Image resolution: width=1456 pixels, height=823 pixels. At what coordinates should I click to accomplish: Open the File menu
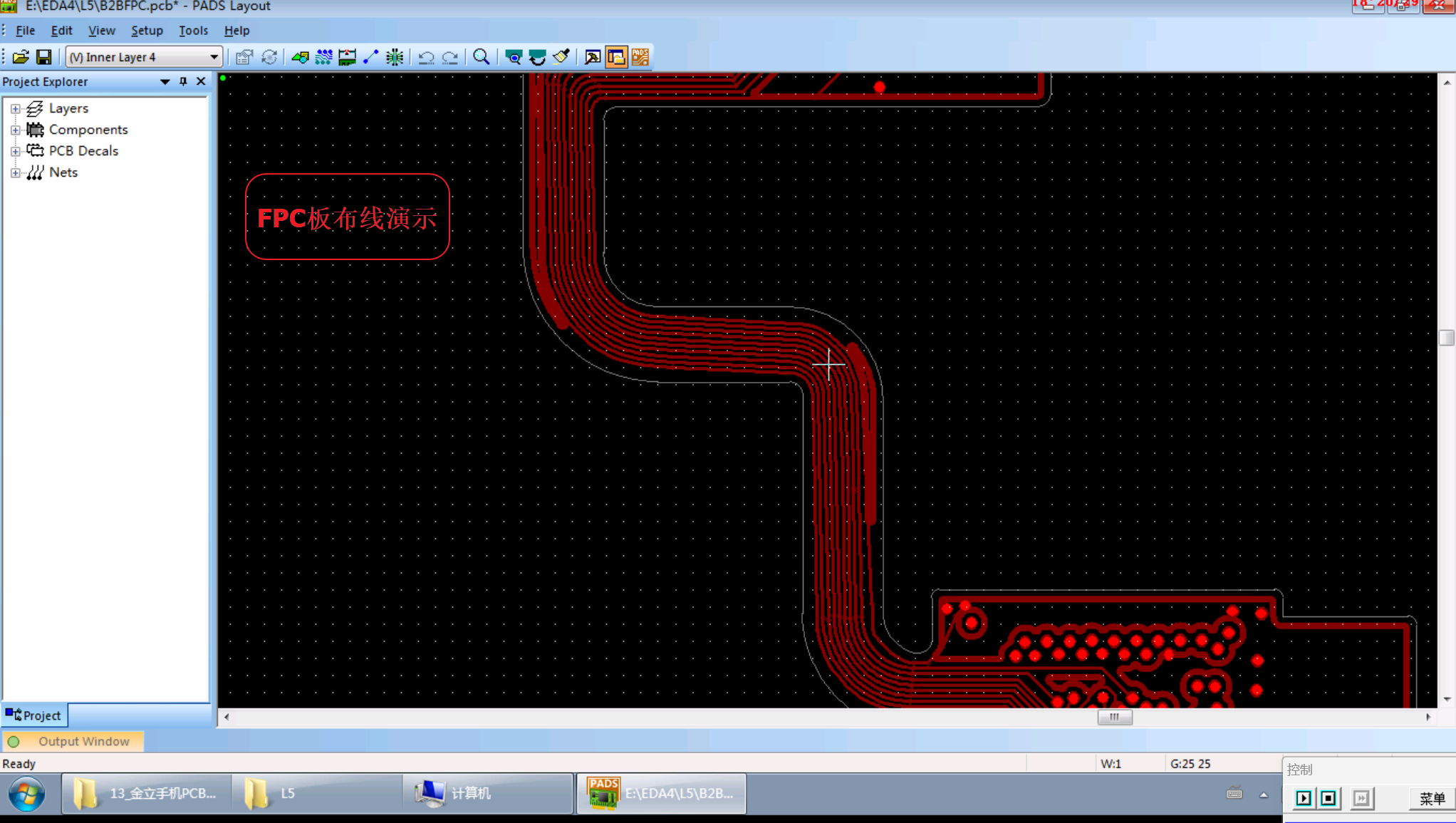tap(25, 31)
